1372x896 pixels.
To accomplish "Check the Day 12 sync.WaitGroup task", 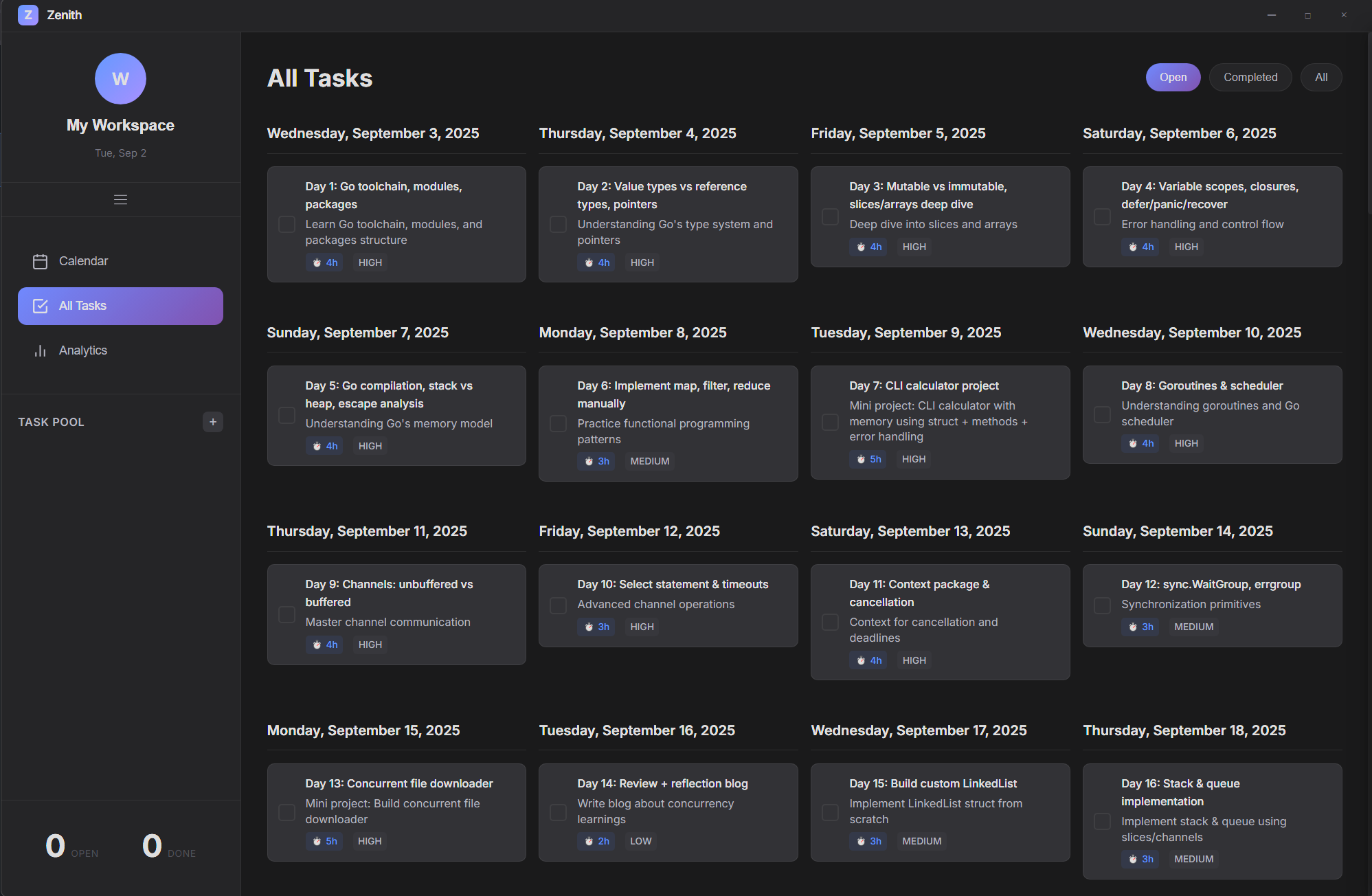I will pos(1102,605).
